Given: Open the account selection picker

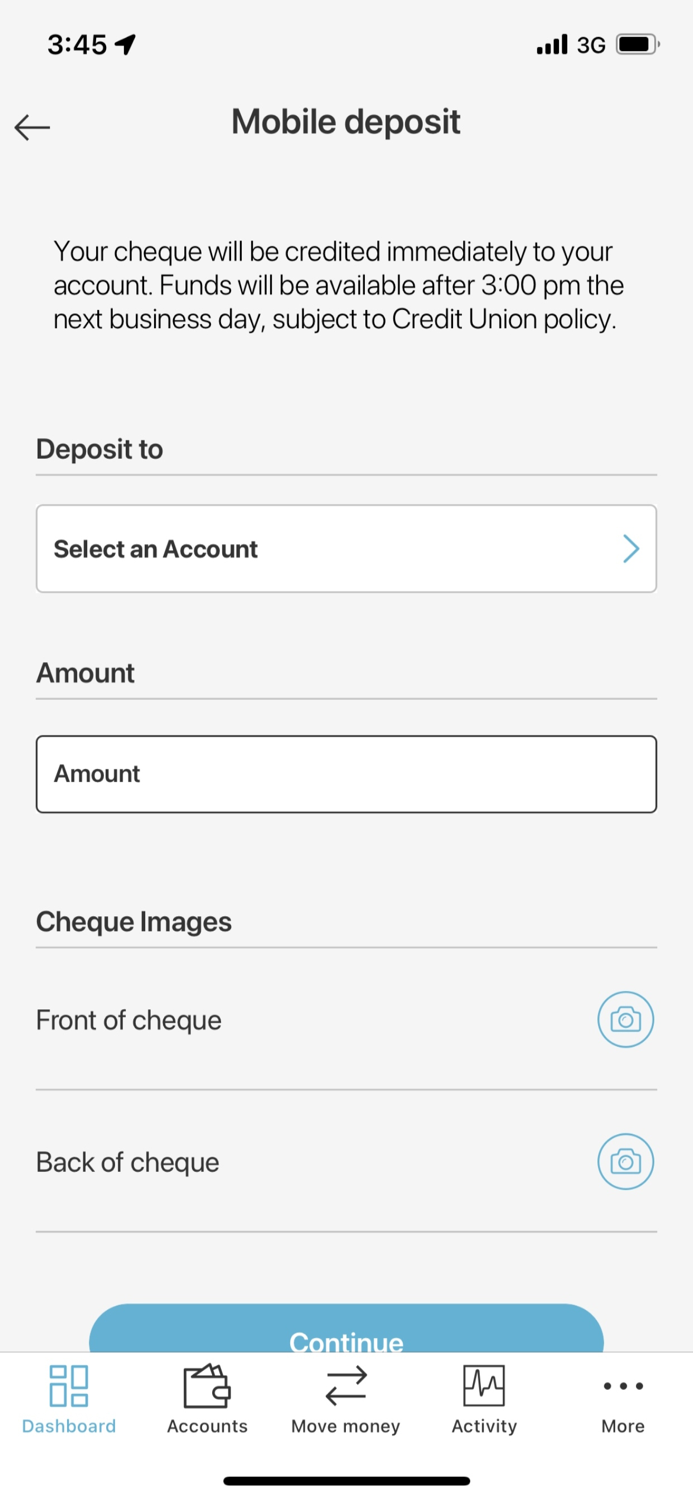Looking at the screenshot, I should pos(346,548).
